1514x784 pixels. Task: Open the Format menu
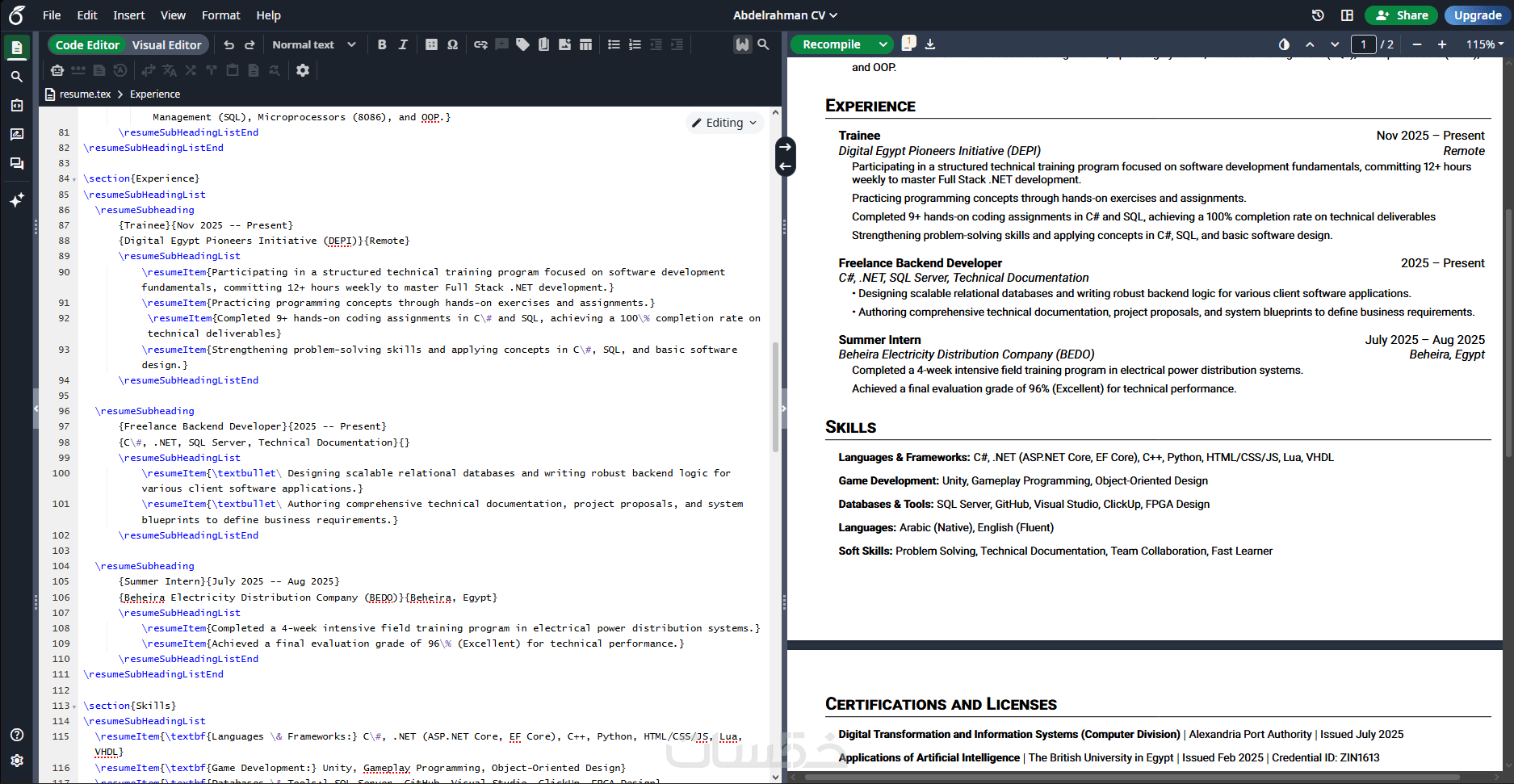coord(221,15)
